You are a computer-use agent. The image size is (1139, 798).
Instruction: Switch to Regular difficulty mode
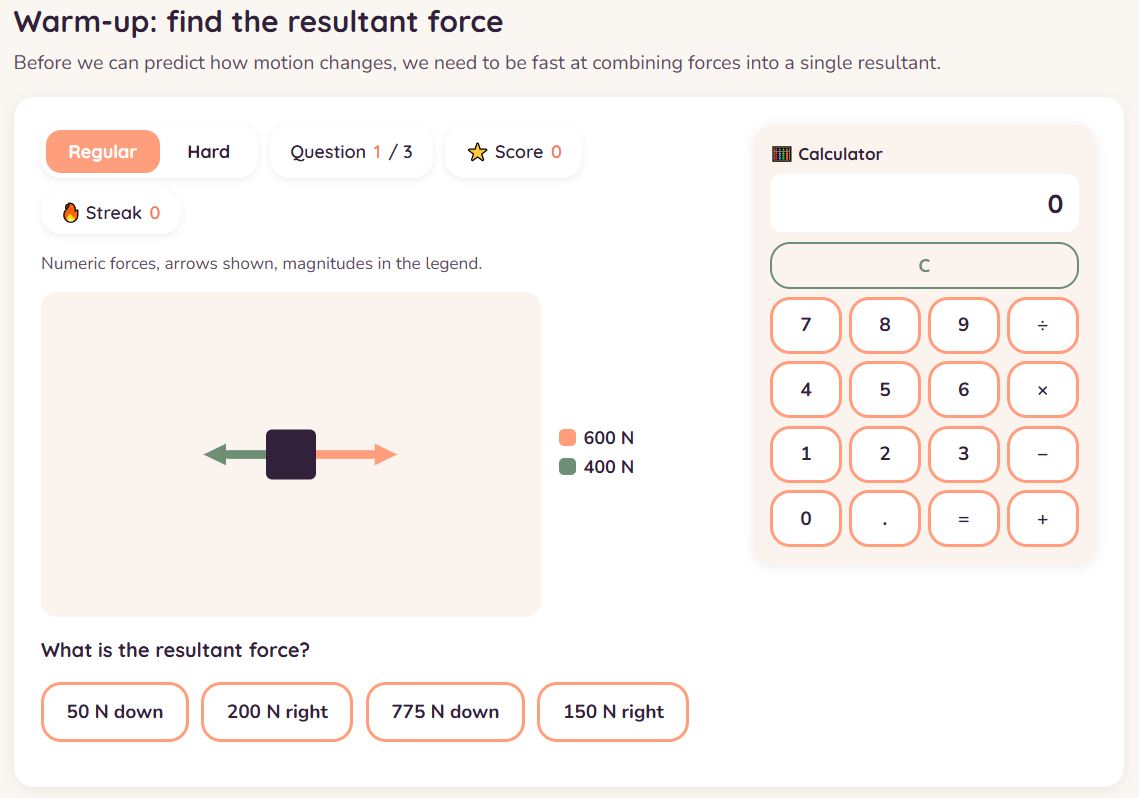pos(102,152)
